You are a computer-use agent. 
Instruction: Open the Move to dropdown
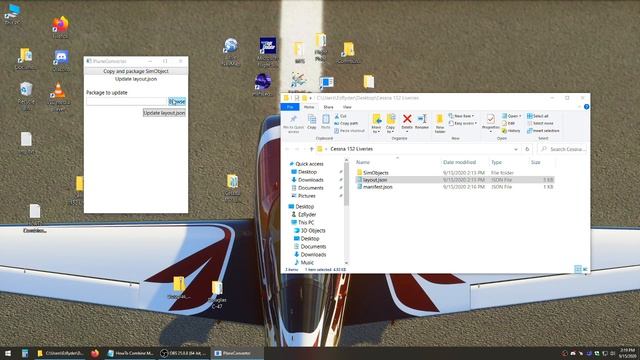pos(376,123)
